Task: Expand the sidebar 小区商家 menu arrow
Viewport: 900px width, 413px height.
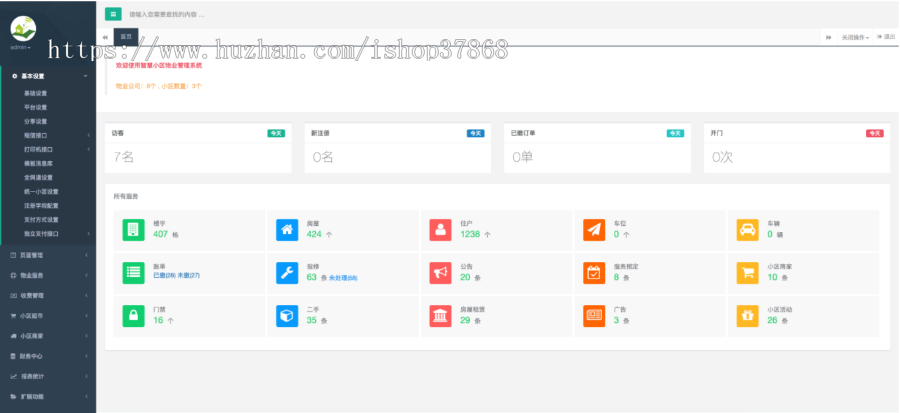Action: tap(86, 336)
